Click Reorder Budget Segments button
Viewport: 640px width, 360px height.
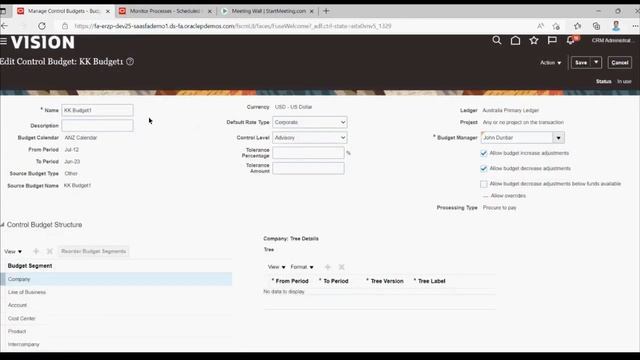[93, 251]
